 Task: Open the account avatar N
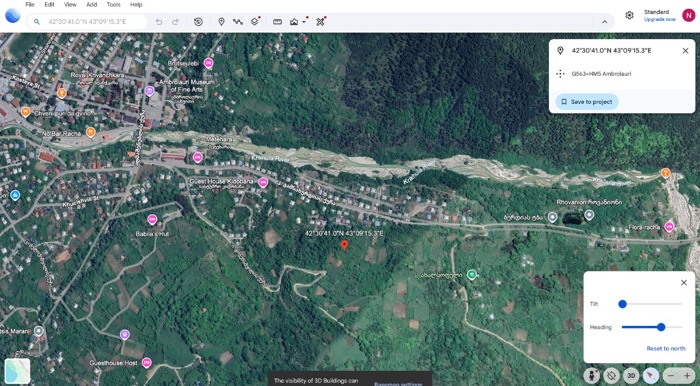pos(688,15)
